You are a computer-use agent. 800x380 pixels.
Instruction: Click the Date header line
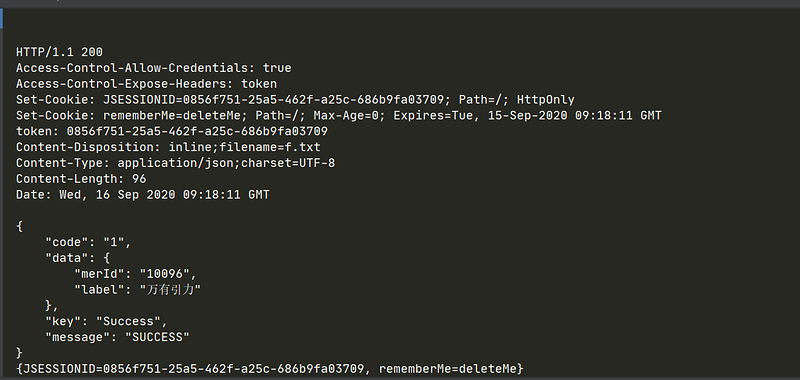pos(143,194)
